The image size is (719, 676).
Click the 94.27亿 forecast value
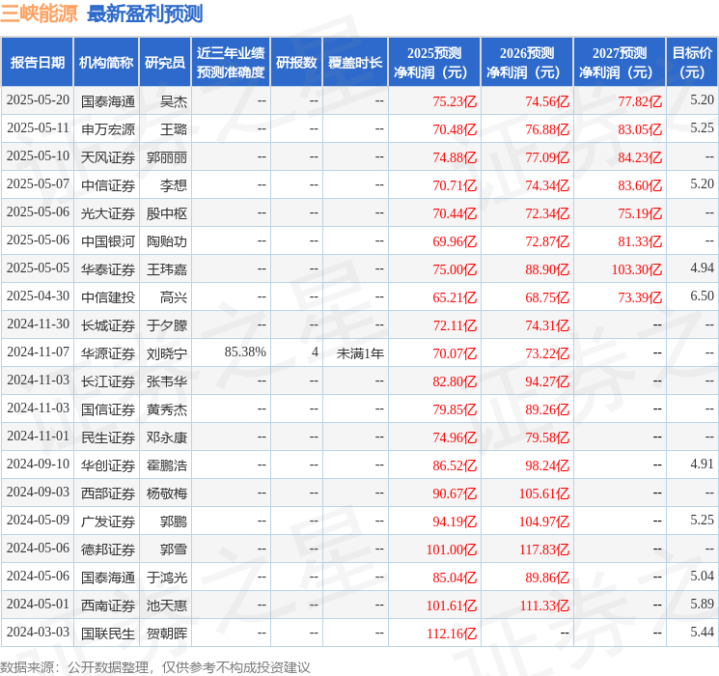click(x=547, y=381)
